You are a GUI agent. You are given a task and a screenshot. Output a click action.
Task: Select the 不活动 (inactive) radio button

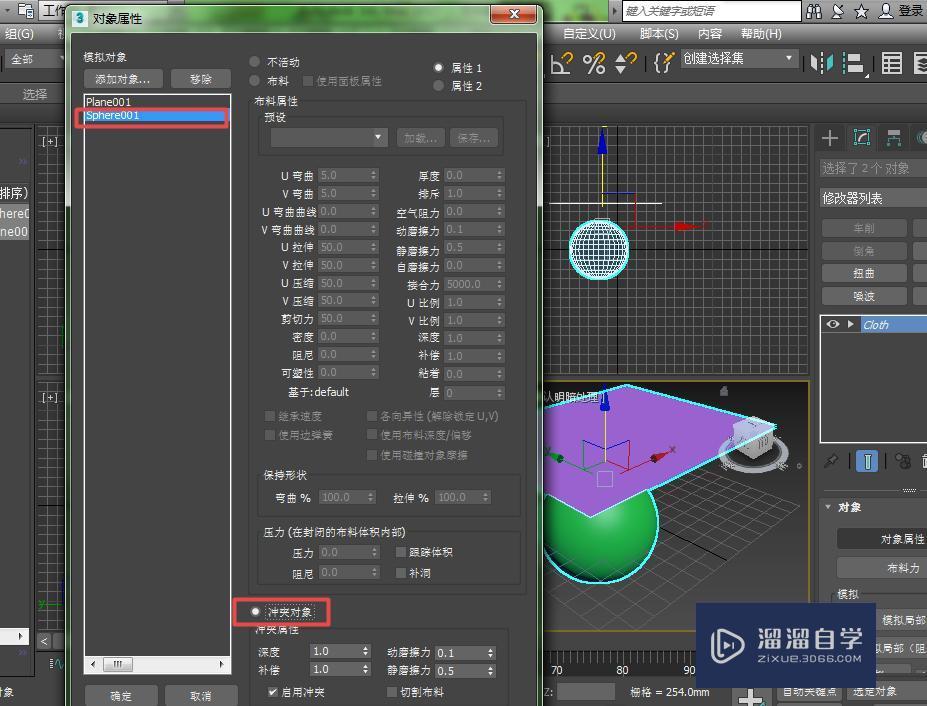tap(255, 61)
